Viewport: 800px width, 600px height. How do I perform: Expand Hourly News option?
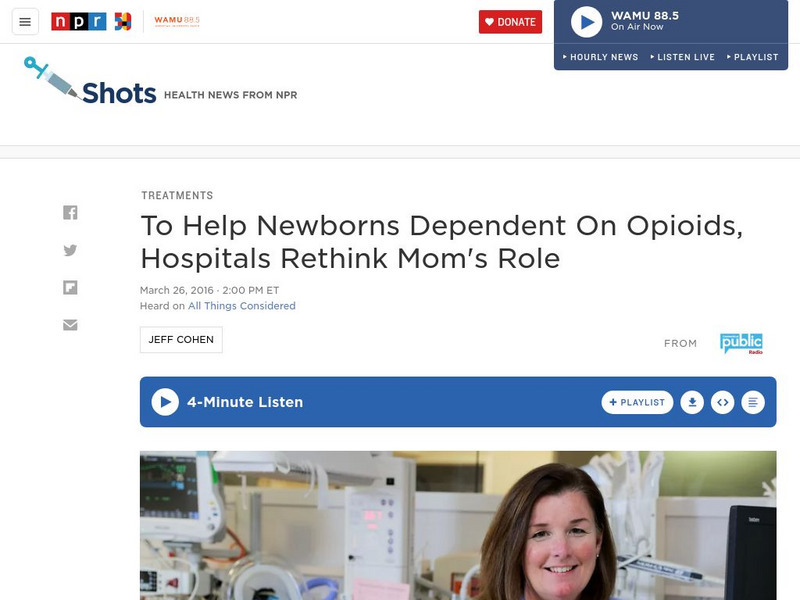601,57
